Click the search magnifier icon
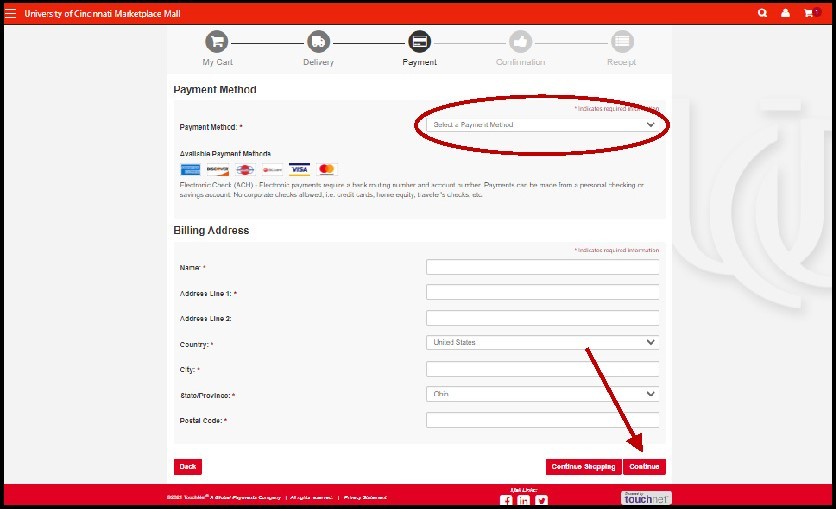Image resolution: width=836 pixels, height=509 pixels. tap(763, 13)
